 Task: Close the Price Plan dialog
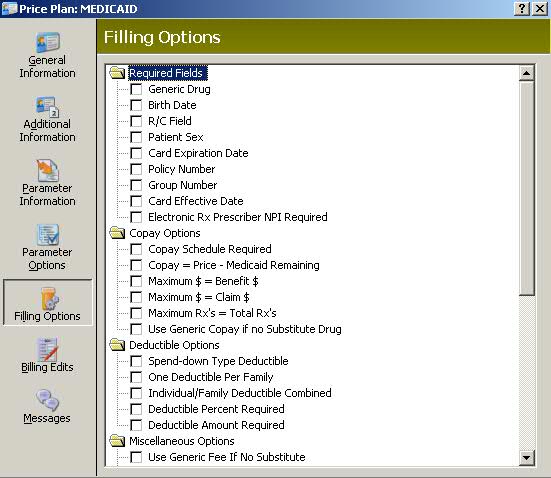click(x=539, y=8)
